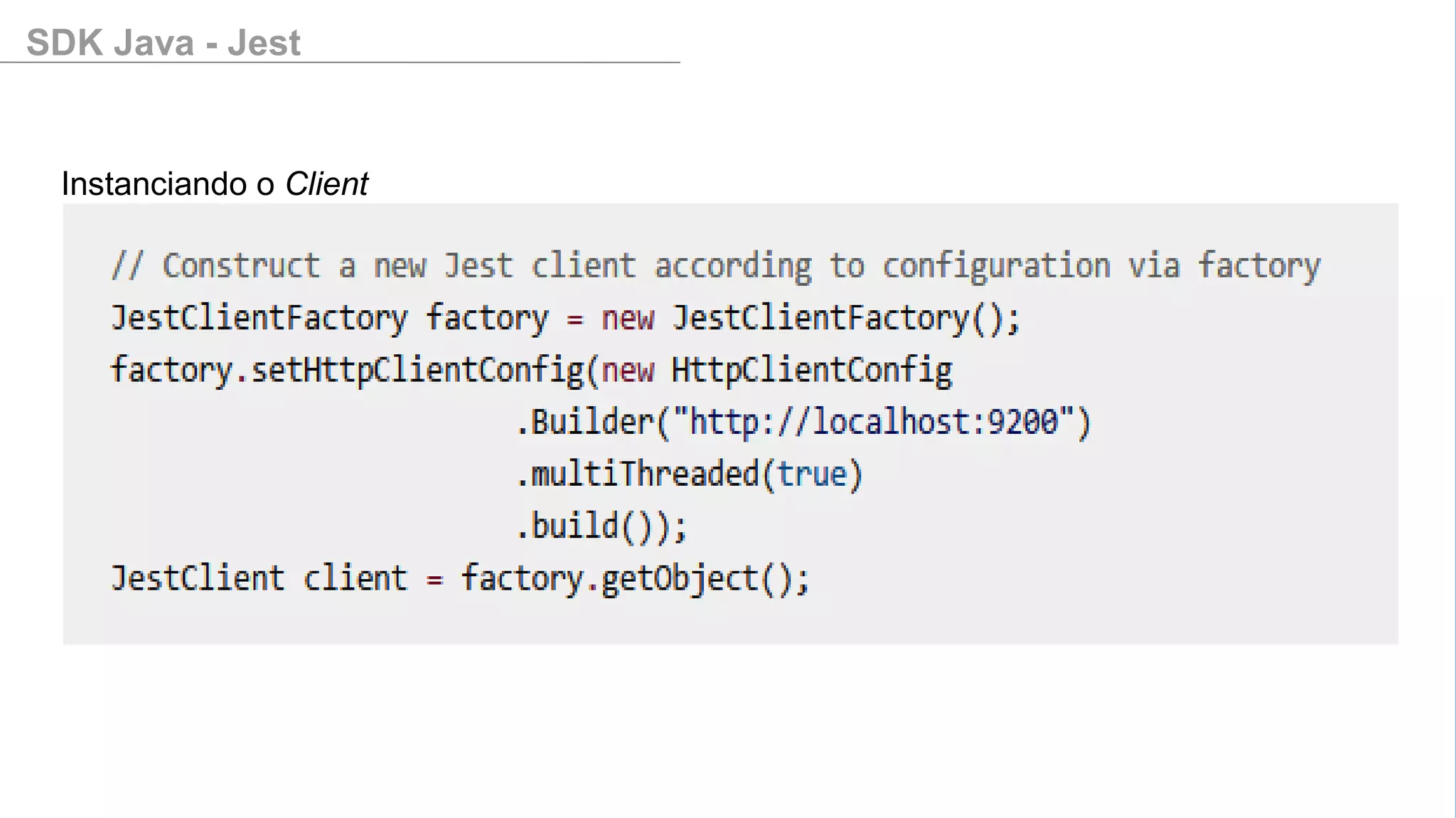Click the line "factory.setHttpClientConfig(new HttpClientConfig"
The height and width of the screenshot is (818, 1456).
(532, 371)
